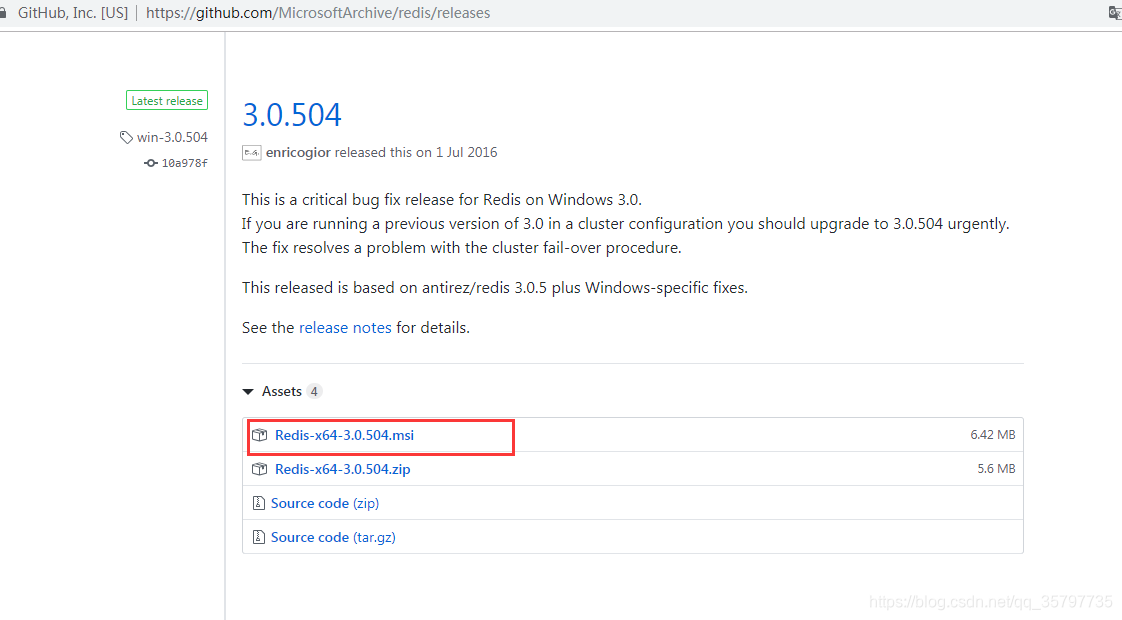
Task: Open the win-3.0.504 tag link
Action: pos(172,137)
